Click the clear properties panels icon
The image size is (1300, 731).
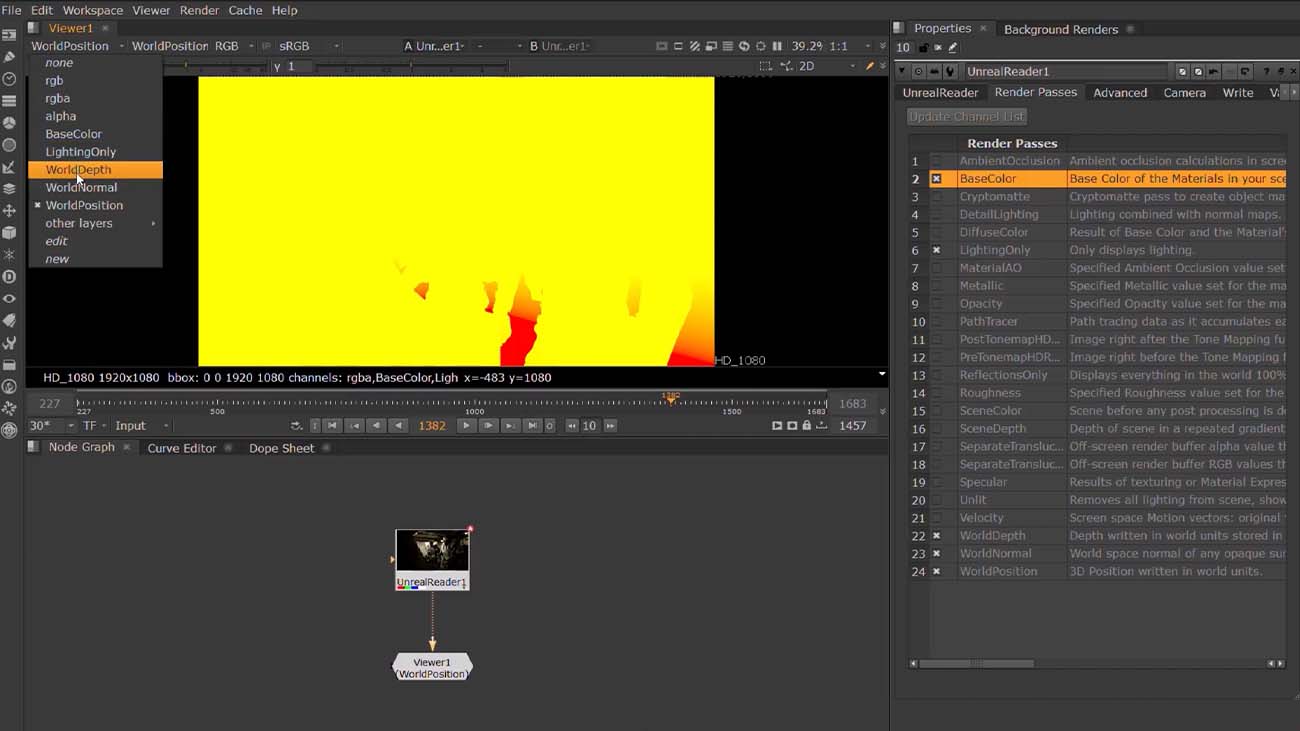tap(938, 48)
